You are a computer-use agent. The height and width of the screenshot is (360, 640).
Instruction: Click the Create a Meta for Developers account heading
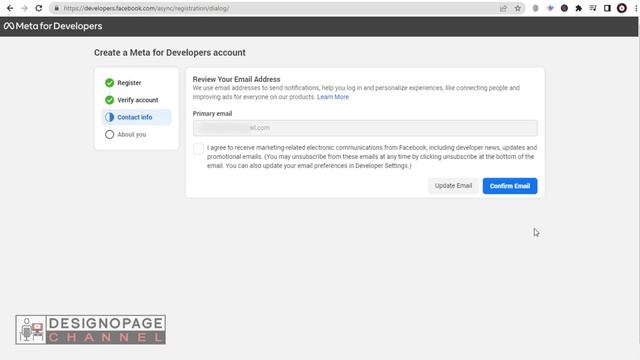pyautogui.click(x=170, y=53)
